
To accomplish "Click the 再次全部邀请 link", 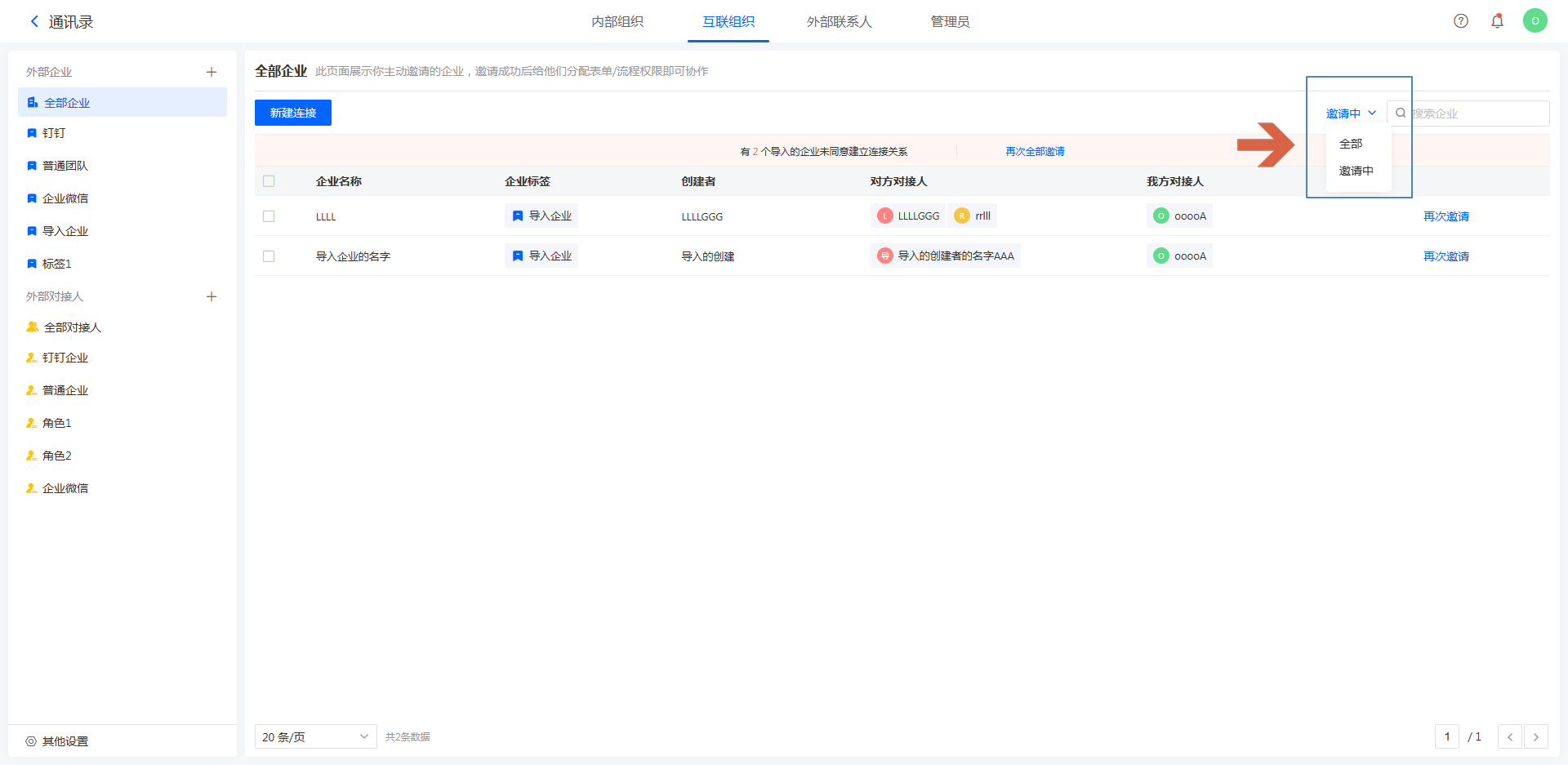I will [x=1035, y=152].
